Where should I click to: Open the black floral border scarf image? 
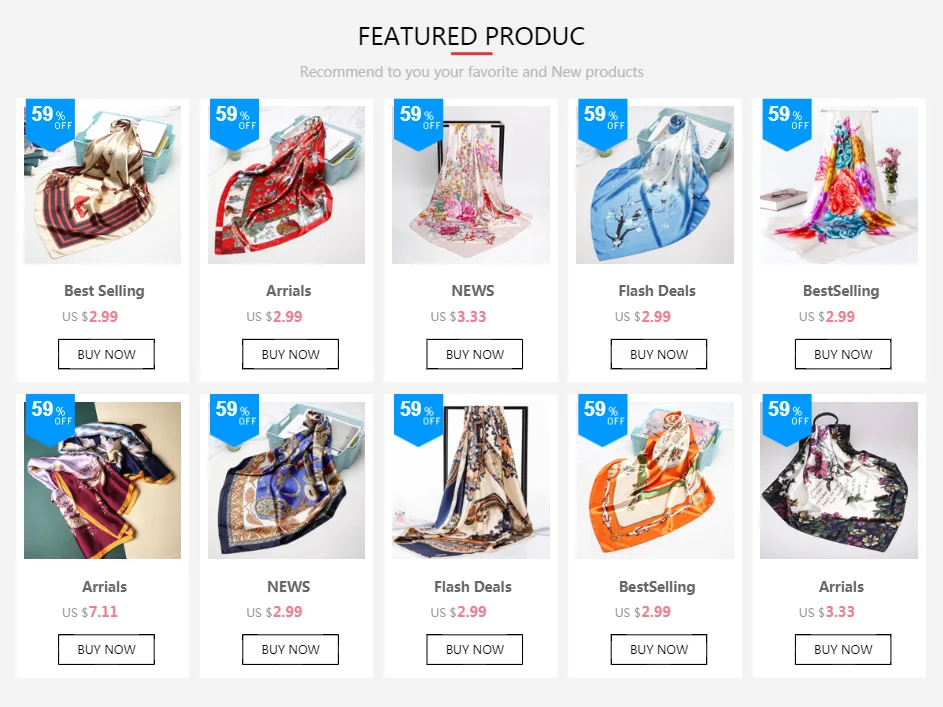[839, 480]
